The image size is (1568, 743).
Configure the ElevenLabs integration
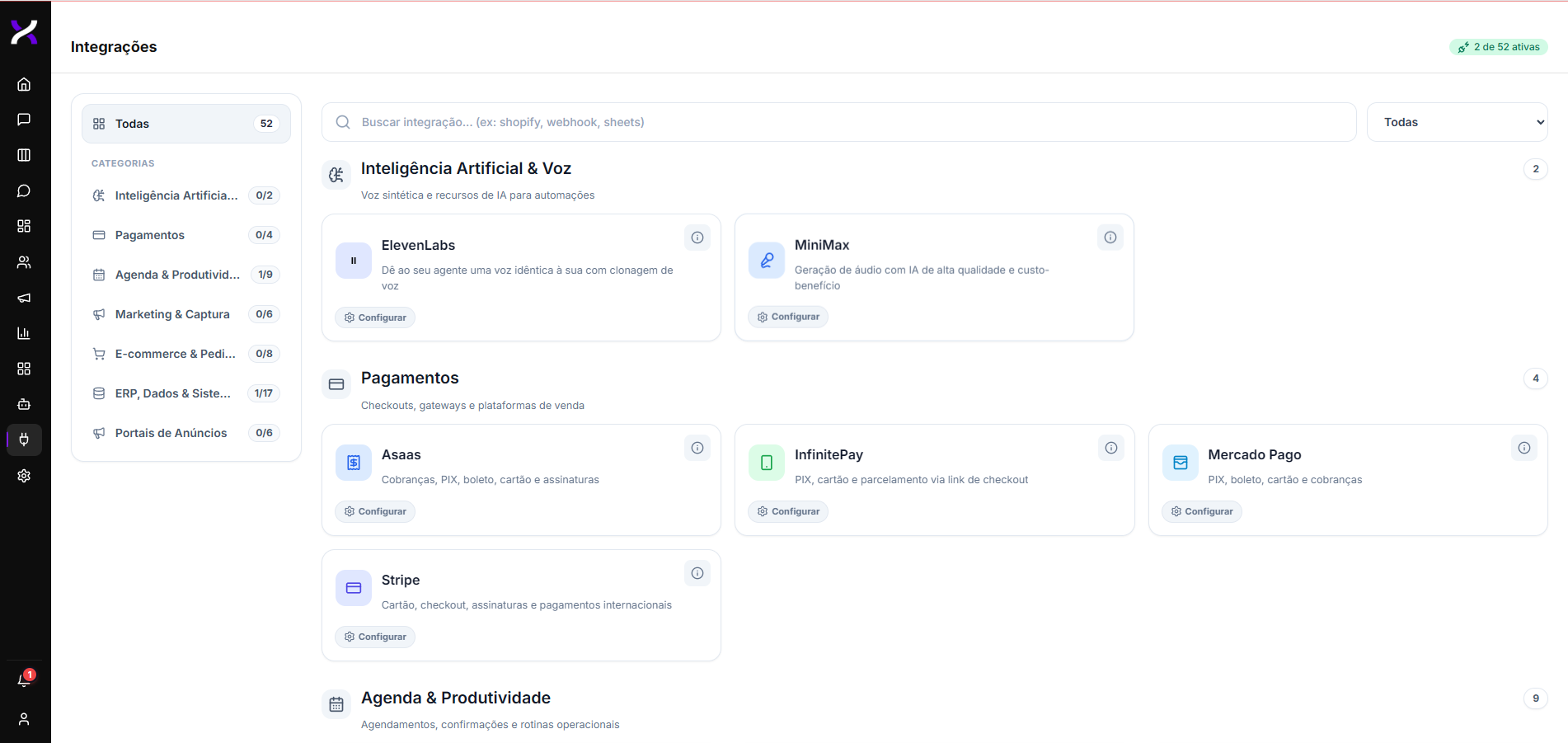(x=375, y=317)
